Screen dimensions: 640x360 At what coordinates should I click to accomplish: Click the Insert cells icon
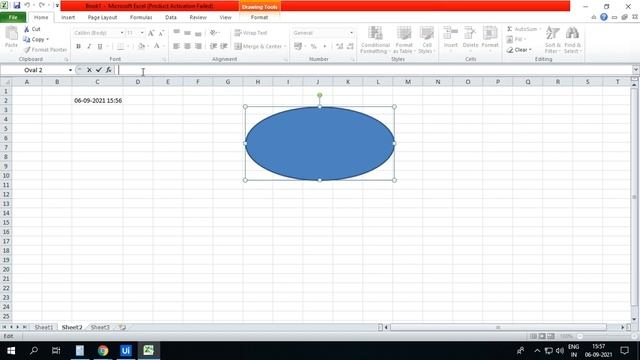tap(451, 33)
